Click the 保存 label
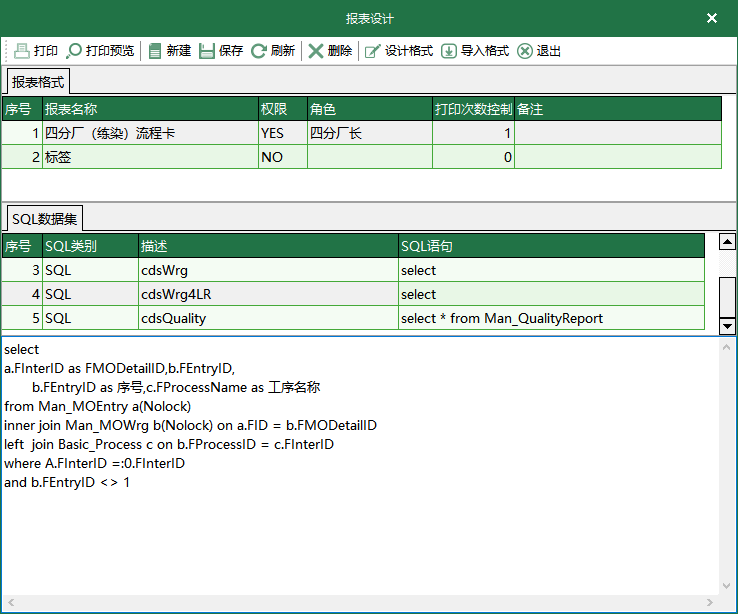 click(x=231, y=51)
